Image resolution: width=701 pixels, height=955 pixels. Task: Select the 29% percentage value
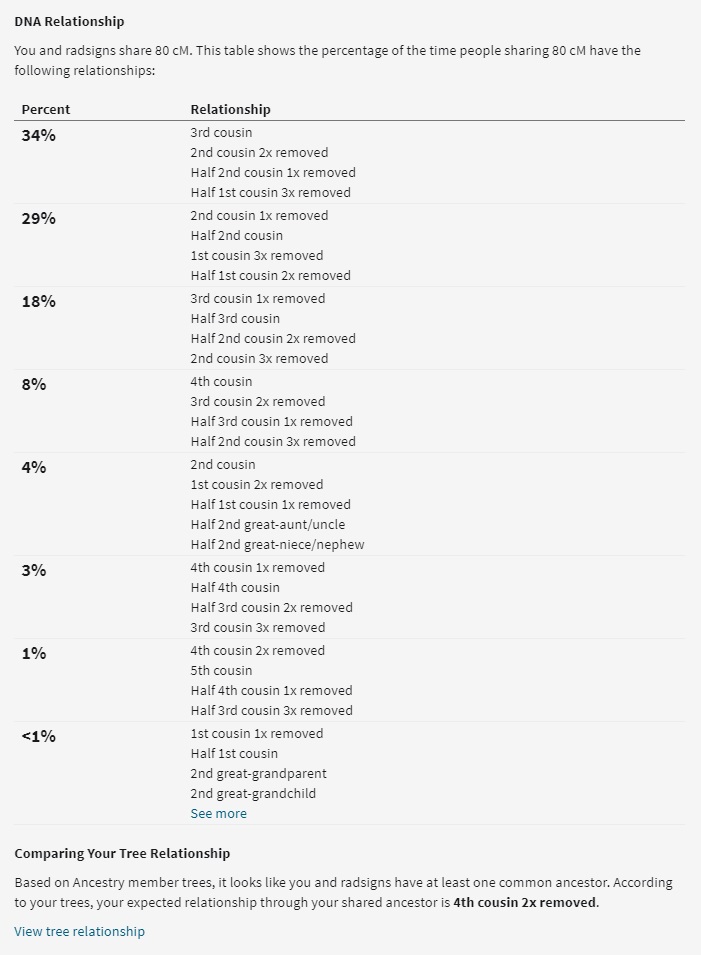tap(38, 218)
